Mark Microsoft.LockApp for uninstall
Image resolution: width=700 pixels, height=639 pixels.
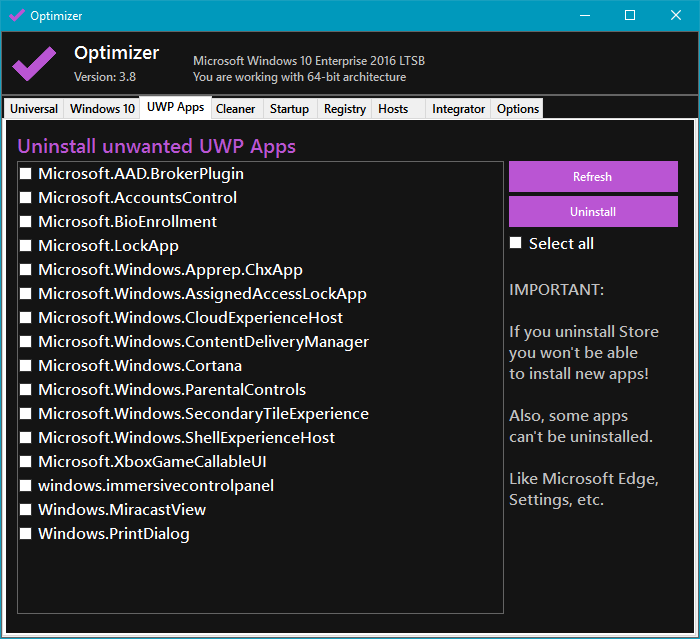(x=26, y=246)
